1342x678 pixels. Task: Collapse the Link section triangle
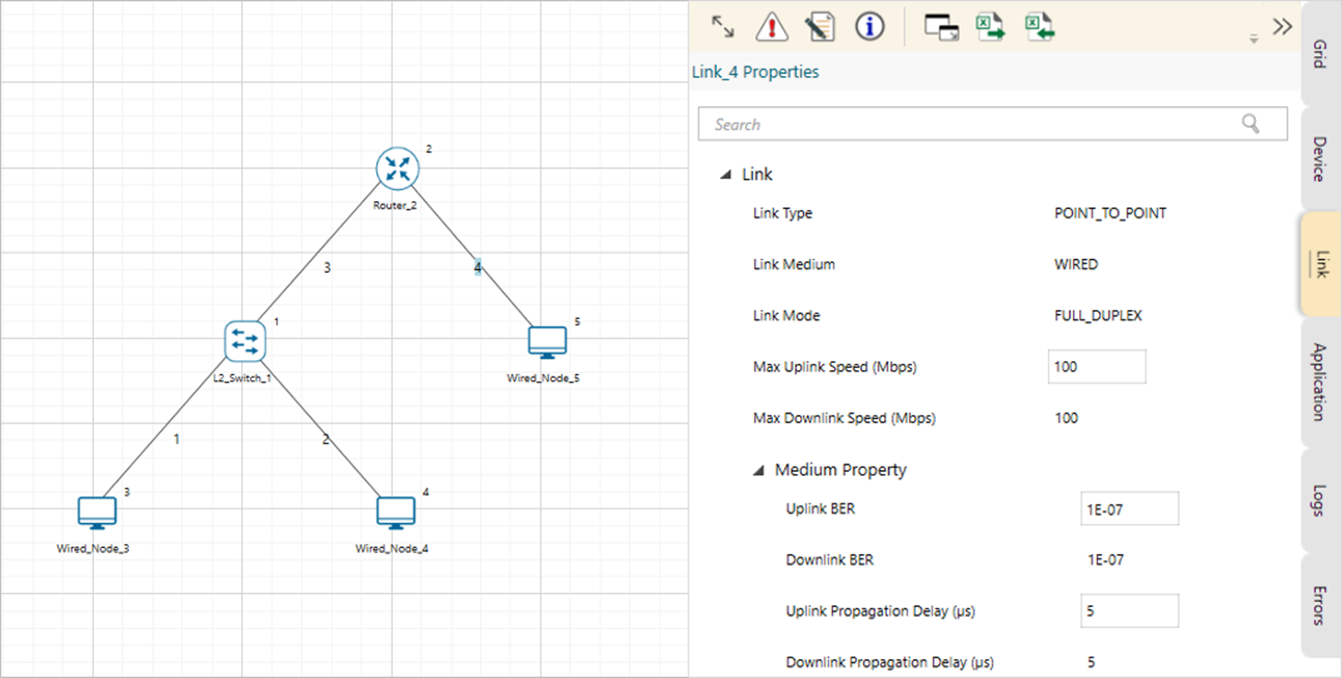725,175
